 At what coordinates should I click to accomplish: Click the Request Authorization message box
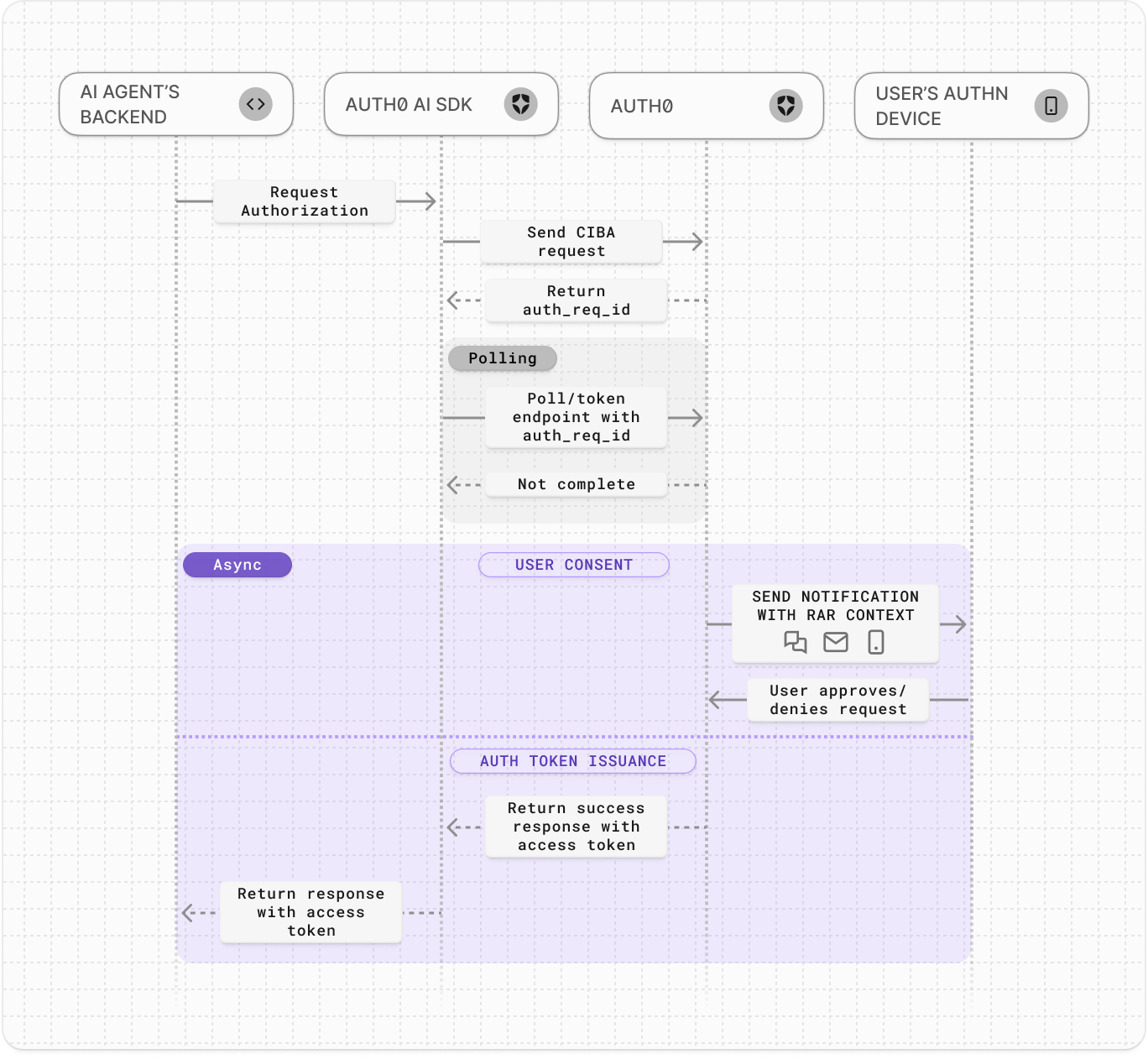click(304, 201)
